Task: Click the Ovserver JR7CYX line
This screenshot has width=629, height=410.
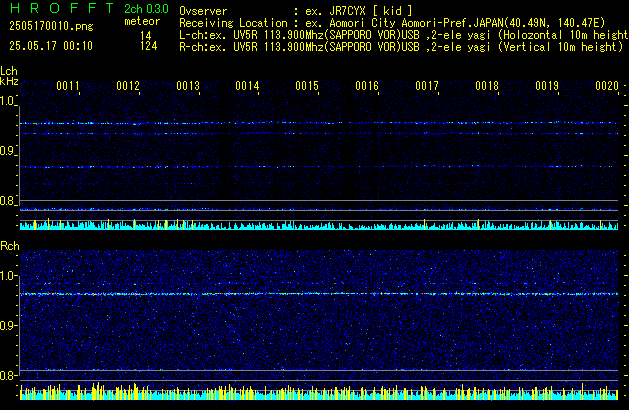Action: 296,11
